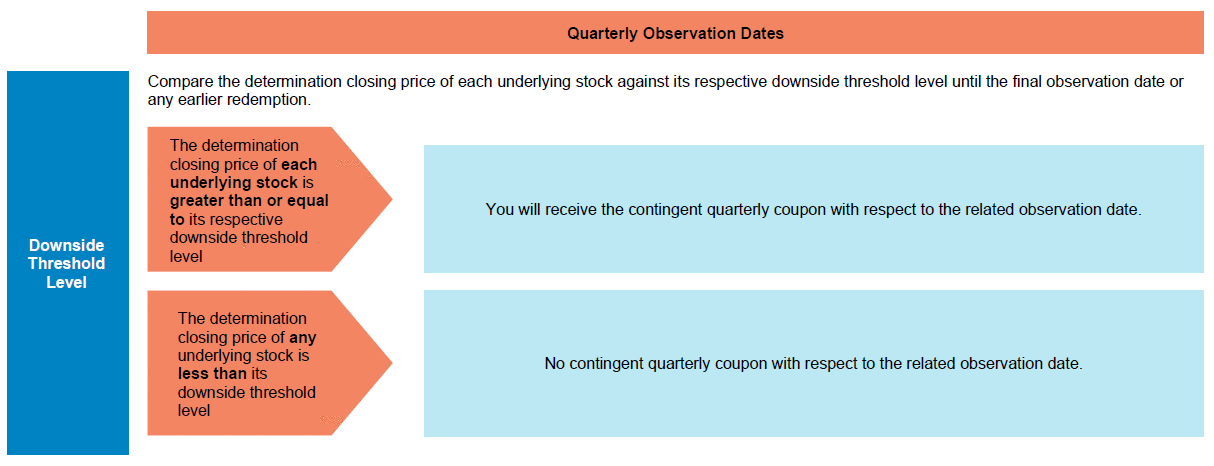Click the bold phrase 'greater than or equal to'
Screen dimensions: 1214x466
[x=249, y=210]
